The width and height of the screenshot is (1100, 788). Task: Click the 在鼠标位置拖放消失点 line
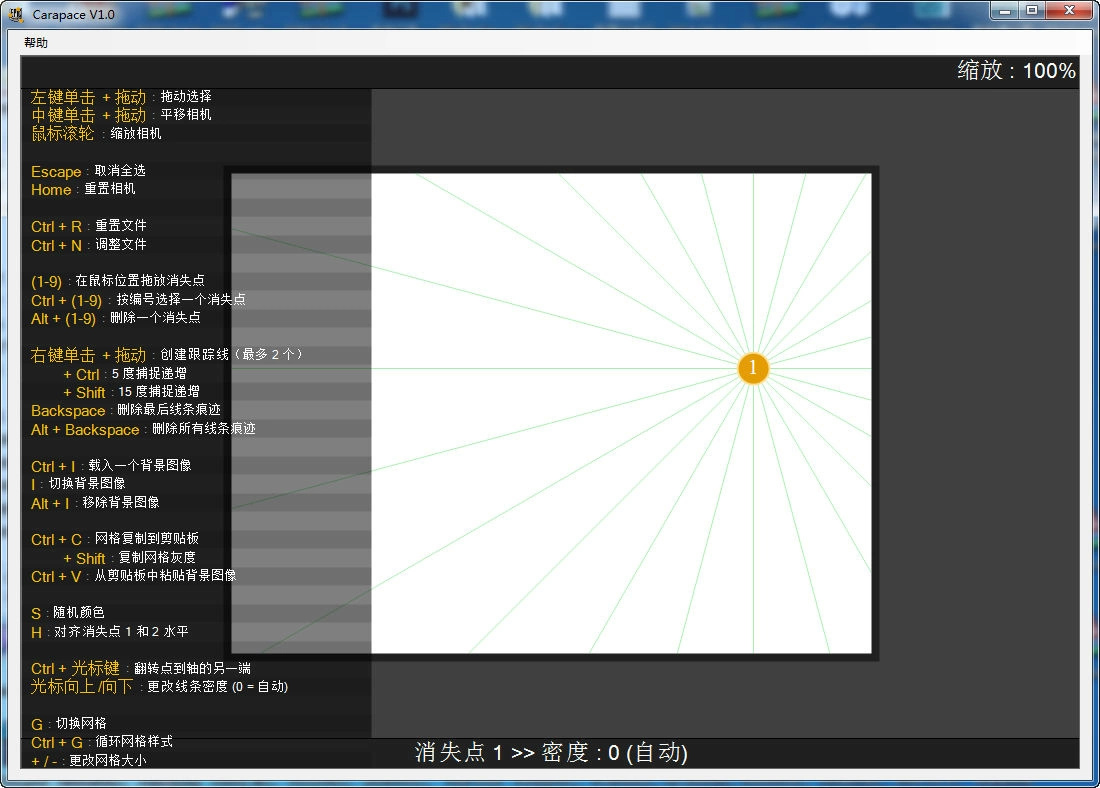118,281
